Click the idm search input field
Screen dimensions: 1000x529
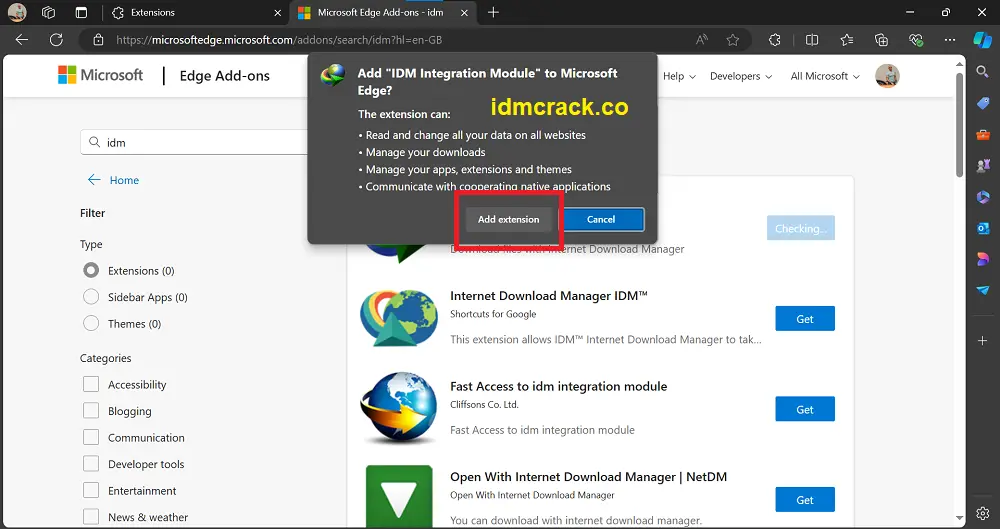(x=195, y=142)
